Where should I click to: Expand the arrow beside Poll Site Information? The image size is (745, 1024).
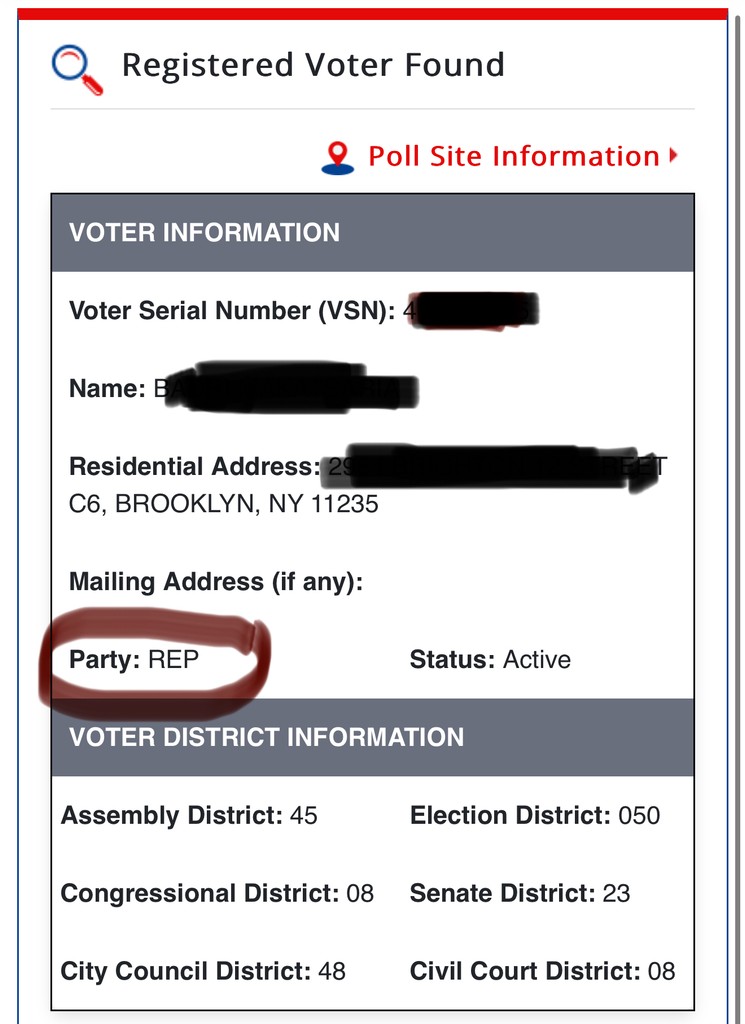tap(674, 156)
